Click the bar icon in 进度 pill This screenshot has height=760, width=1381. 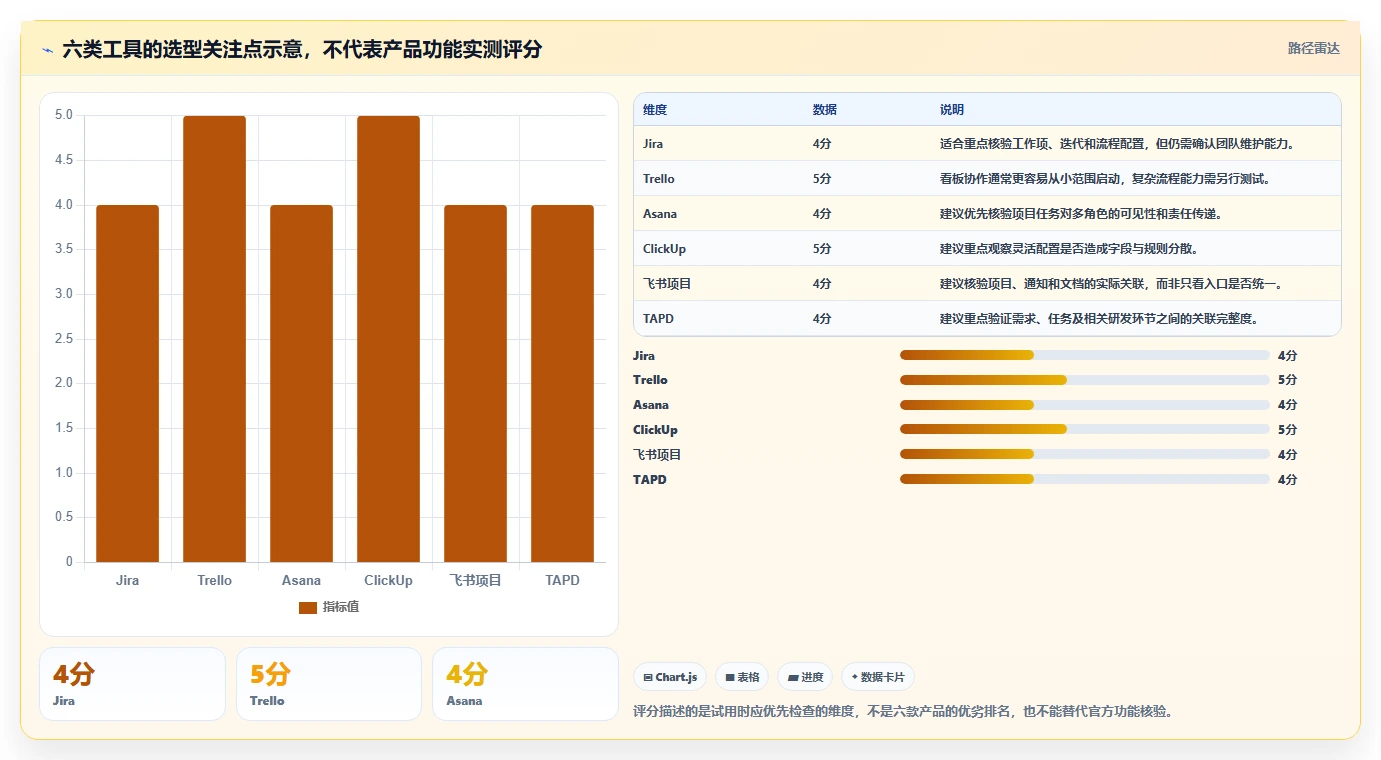click(793, 677)
